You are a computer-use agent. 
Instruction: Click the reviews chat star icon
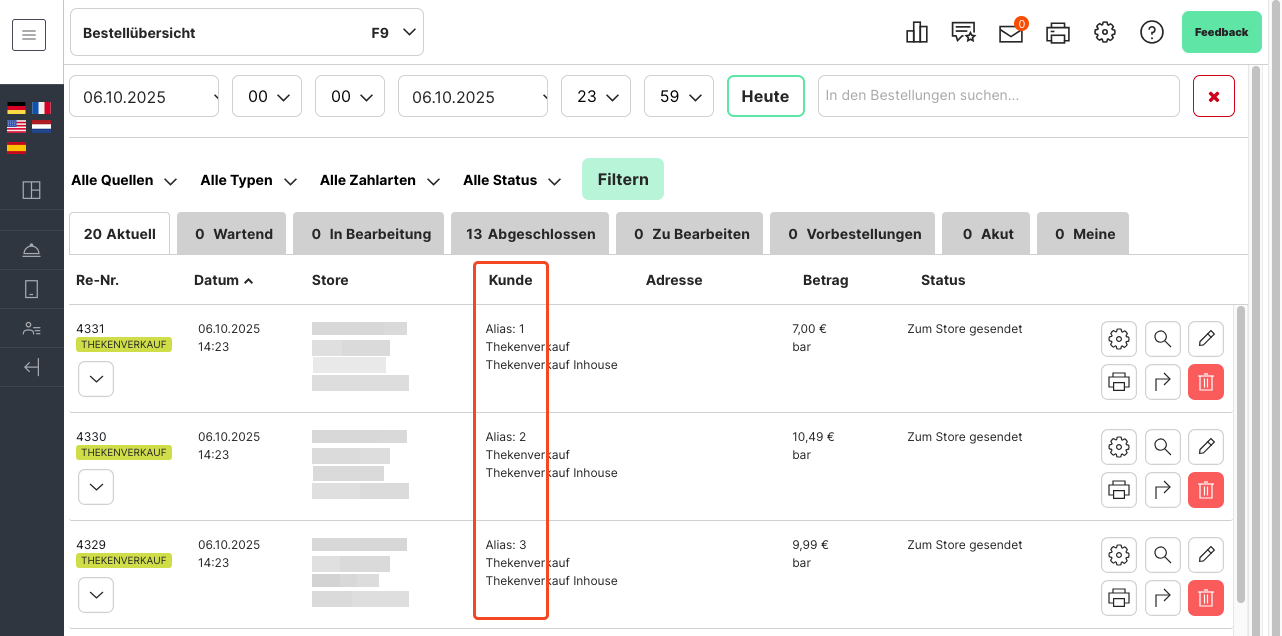963,33
